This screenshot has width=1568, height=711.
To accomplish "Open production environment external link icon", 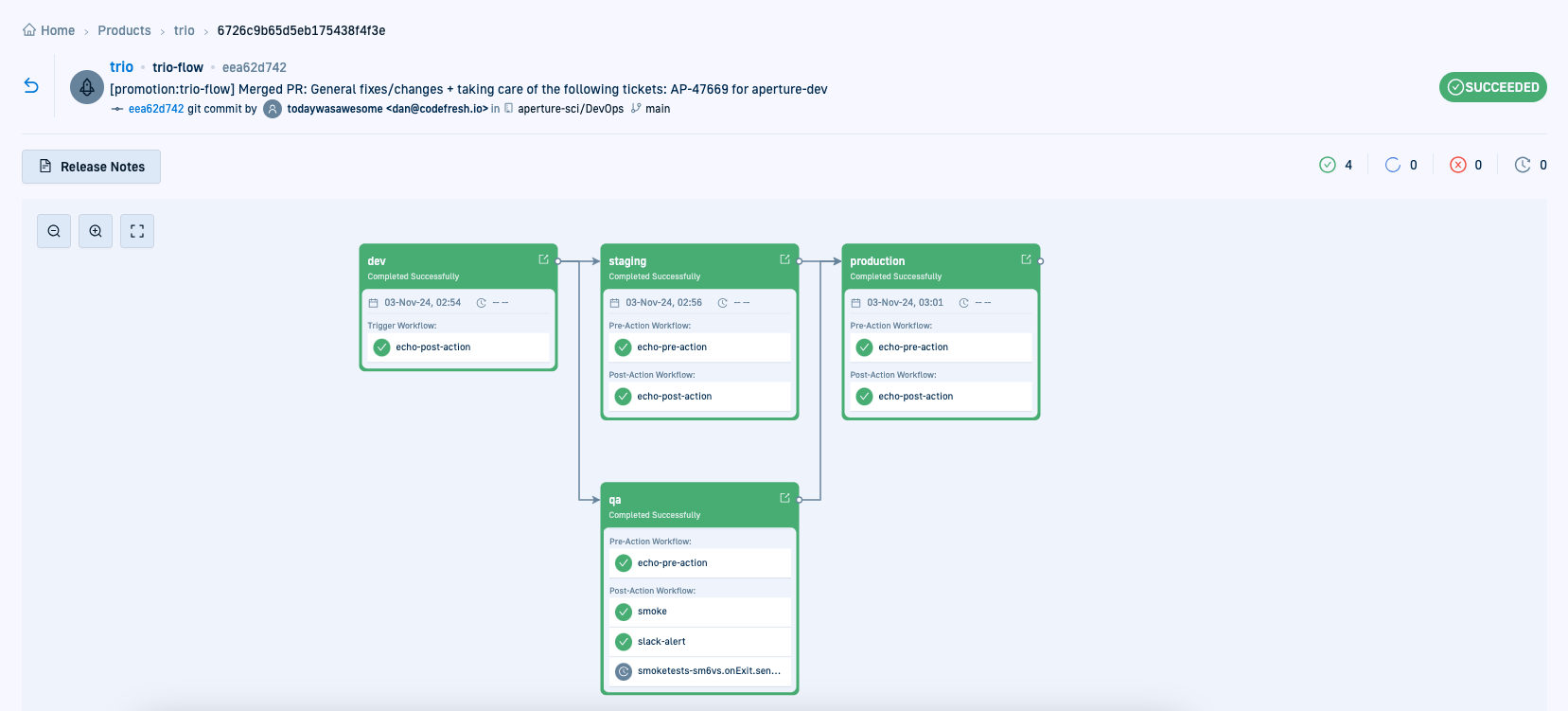I will click(1026, 259).
